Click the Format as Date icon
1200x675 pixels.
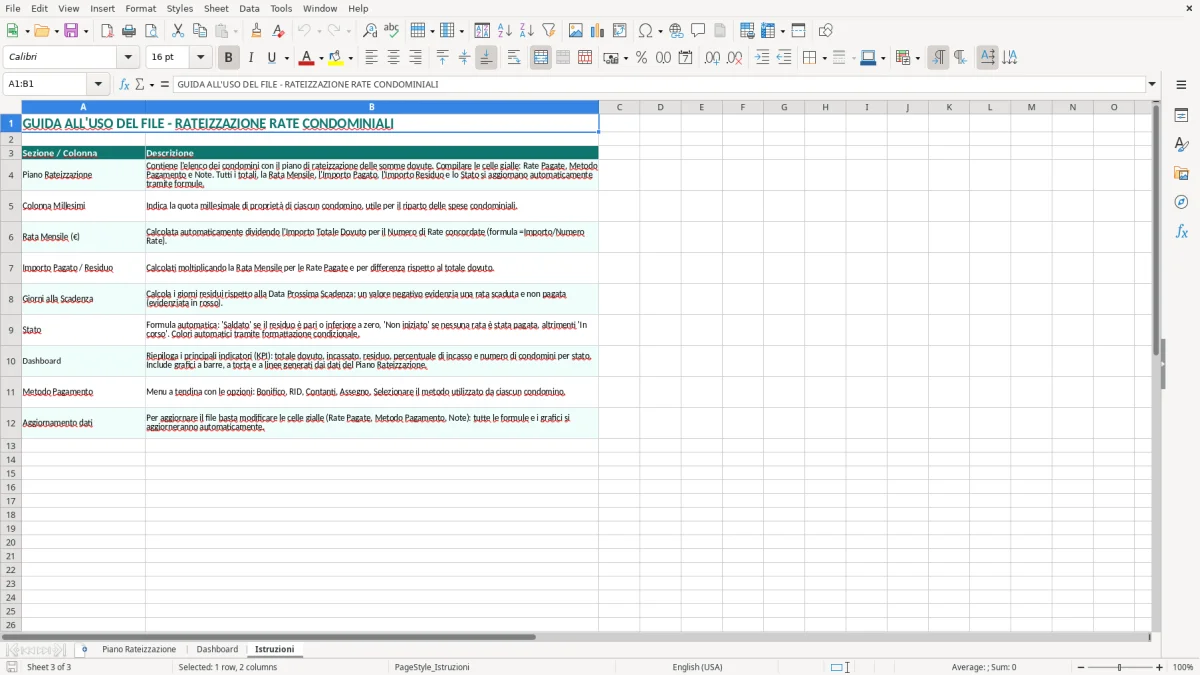coord(685,58)
